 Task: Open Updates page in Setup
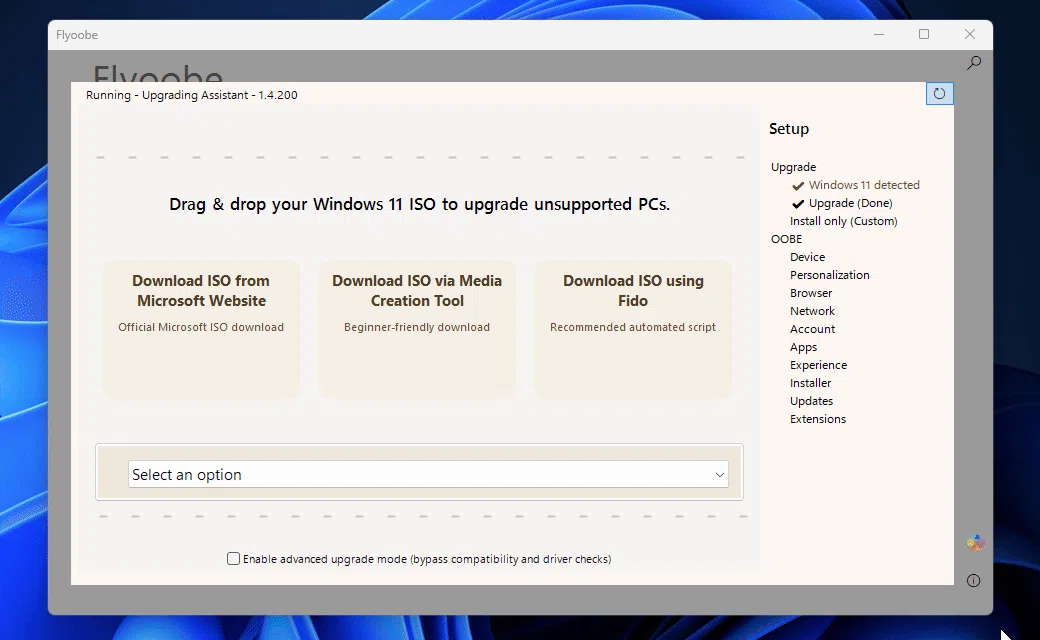(811, 401)
